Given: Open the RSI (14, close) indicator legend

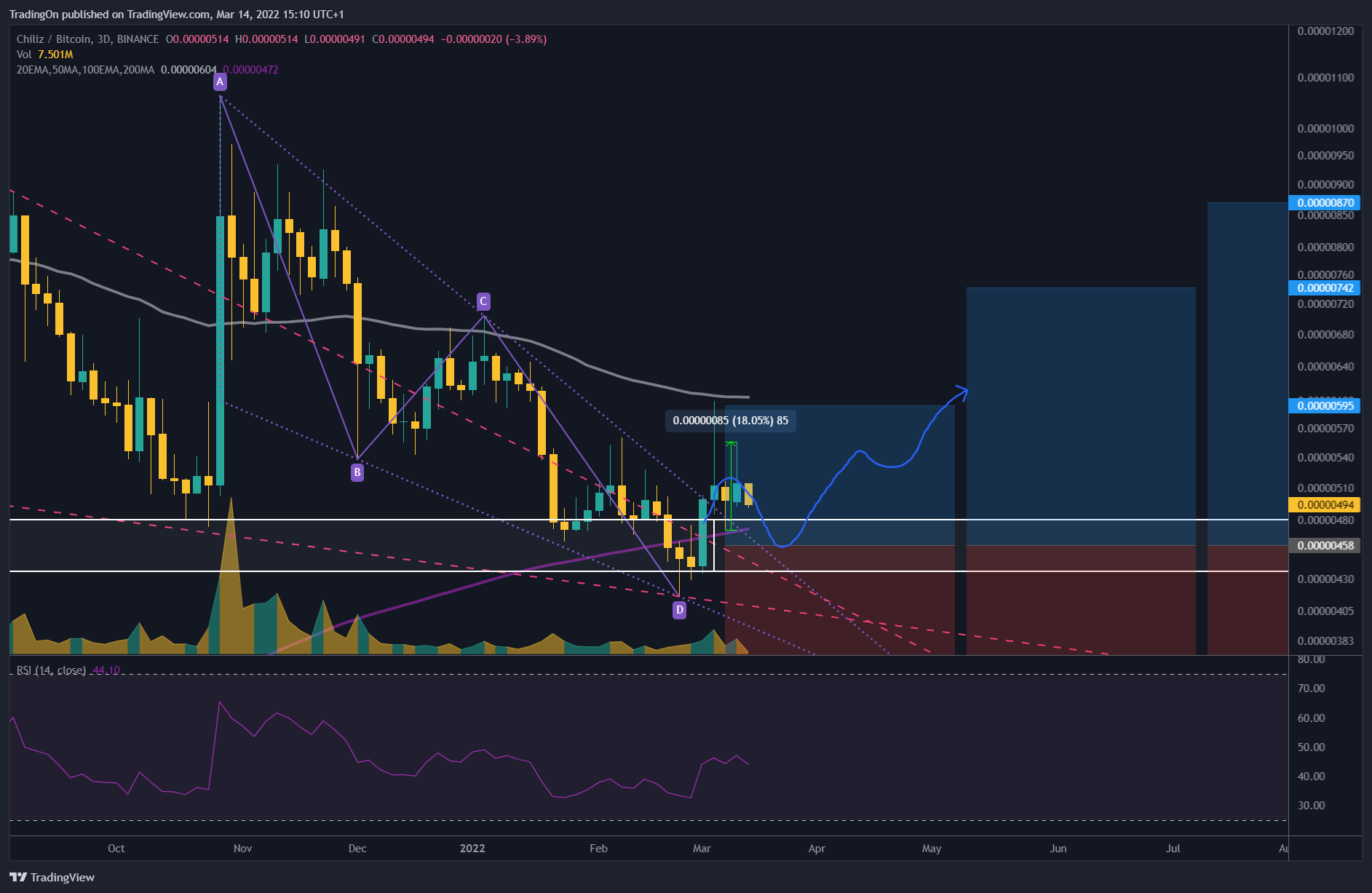Looking at the screenshot, I should [x=51, y=670].
